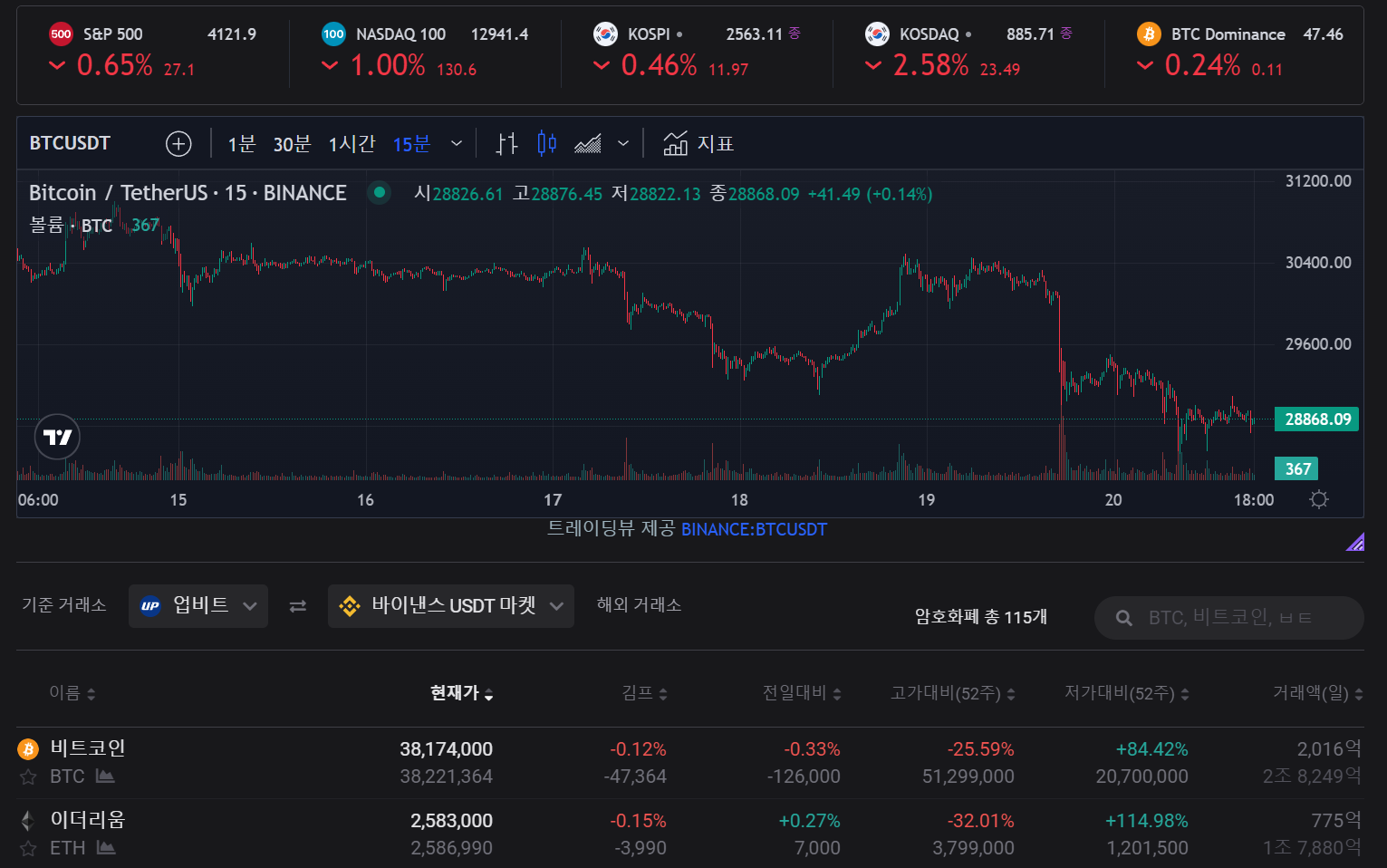The height and width of the screenshot is (868, 1387).
Task: Focus the coin search field
Action: click(1229, 618)
